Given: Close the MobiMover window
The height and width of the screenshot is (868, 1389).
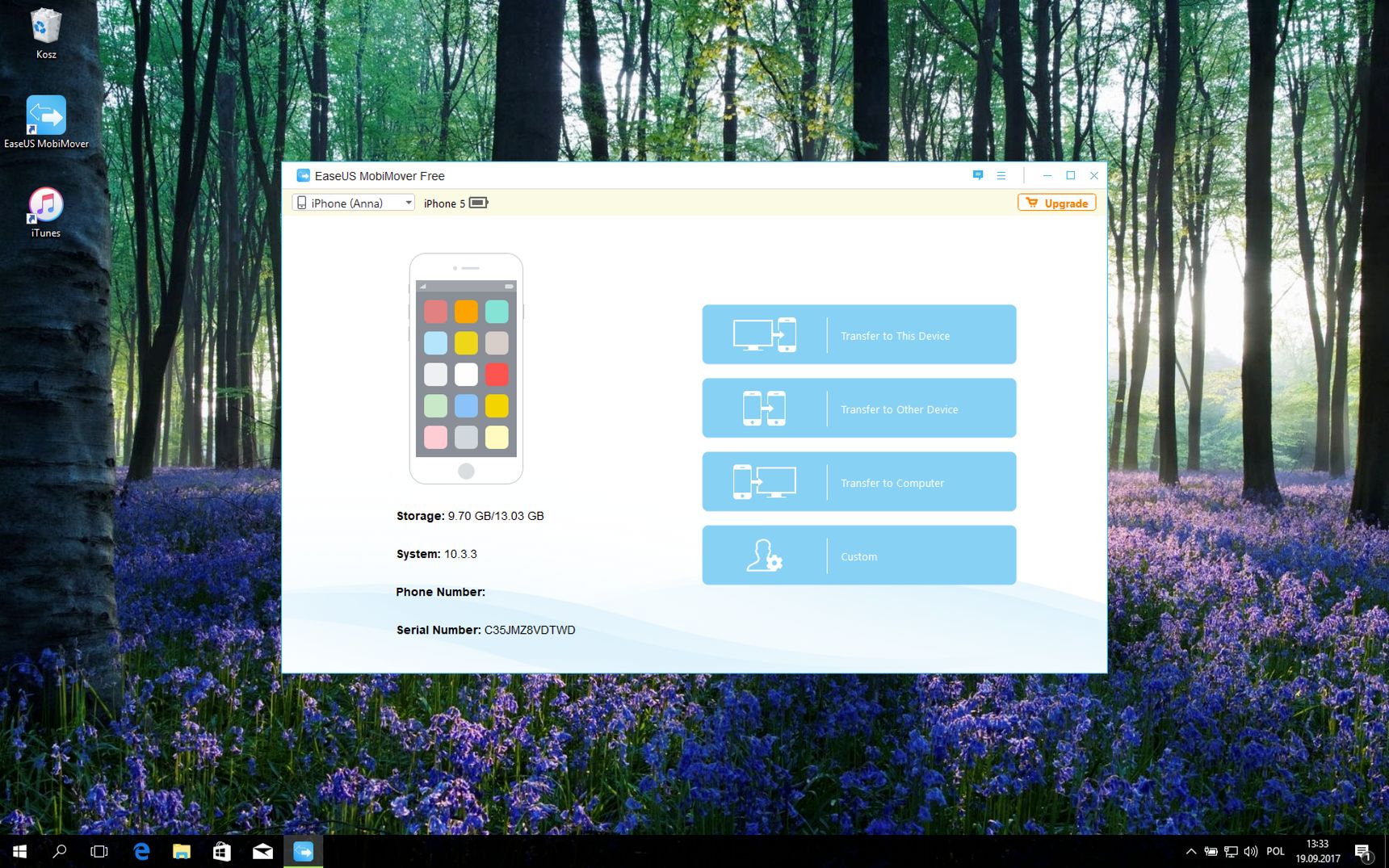Looking at the screenshot, I should coord(1094,175).
